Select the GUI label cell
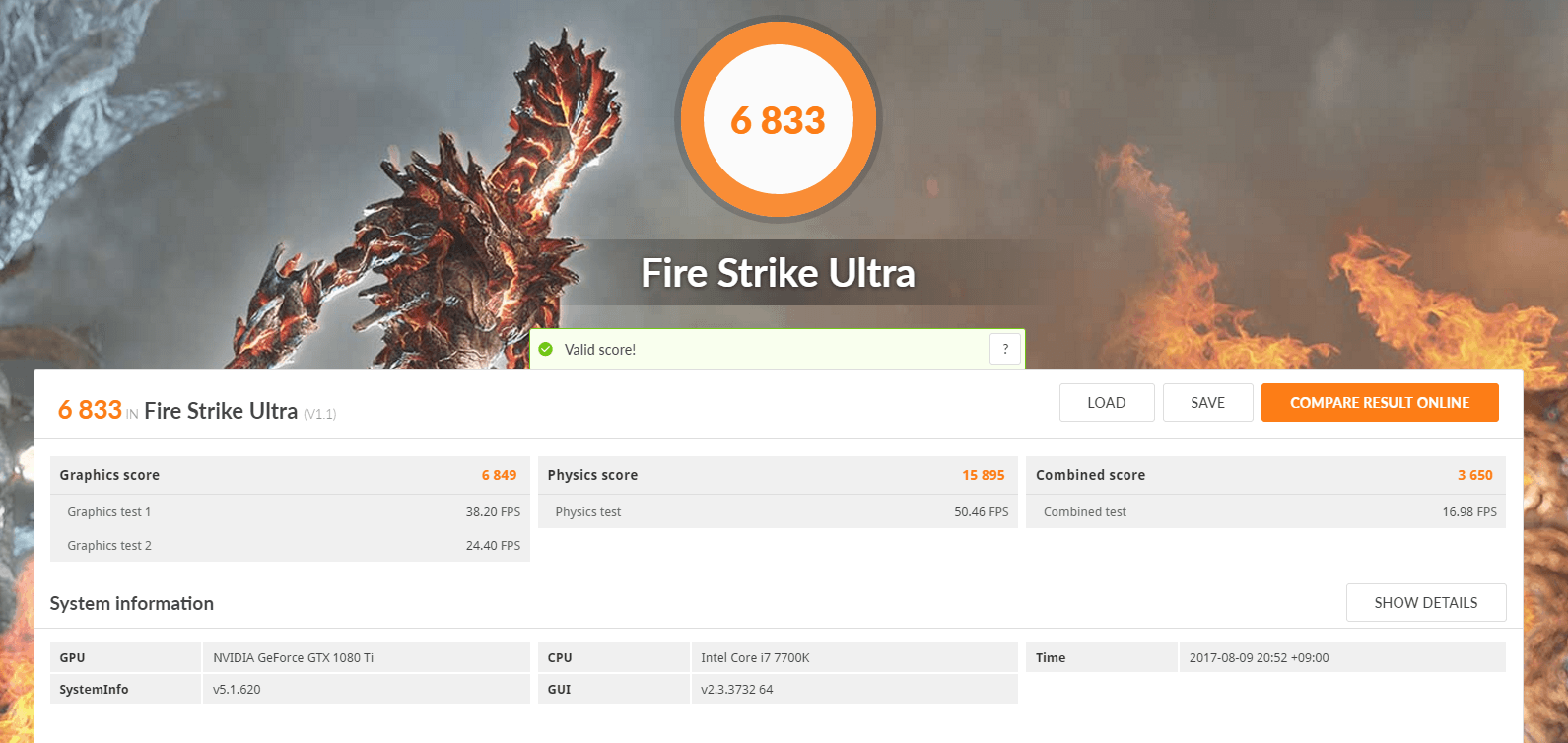 (613, 689)
